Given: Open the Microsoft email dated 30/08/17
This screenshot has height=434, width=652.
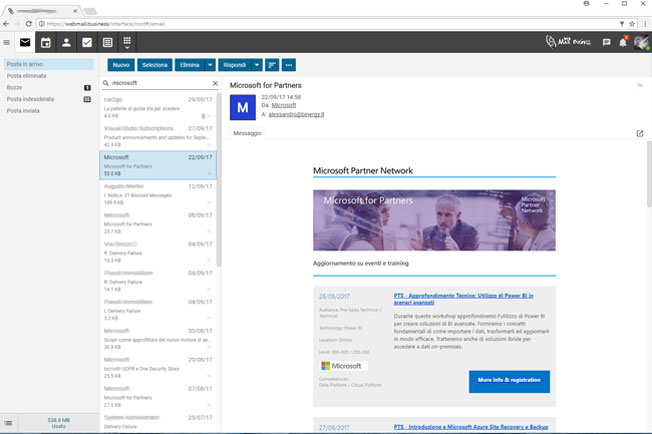Looking at the screenshot, I should coord(158,339).
